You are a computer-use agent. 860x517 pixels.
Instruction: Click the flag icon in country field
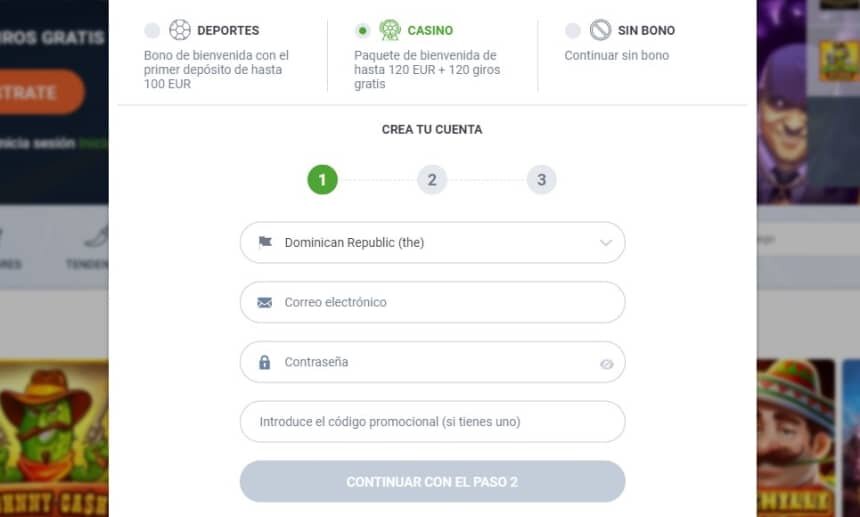tap(265, 242)
